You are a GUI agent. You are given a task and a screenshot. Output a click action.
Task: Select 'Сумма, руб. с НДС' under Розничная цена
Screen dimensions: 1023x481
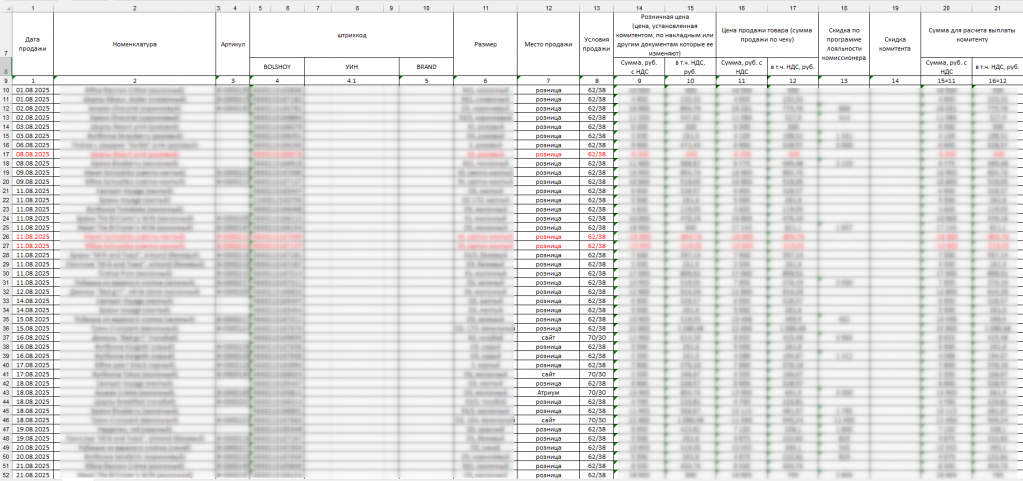click(x=639, y=67)
